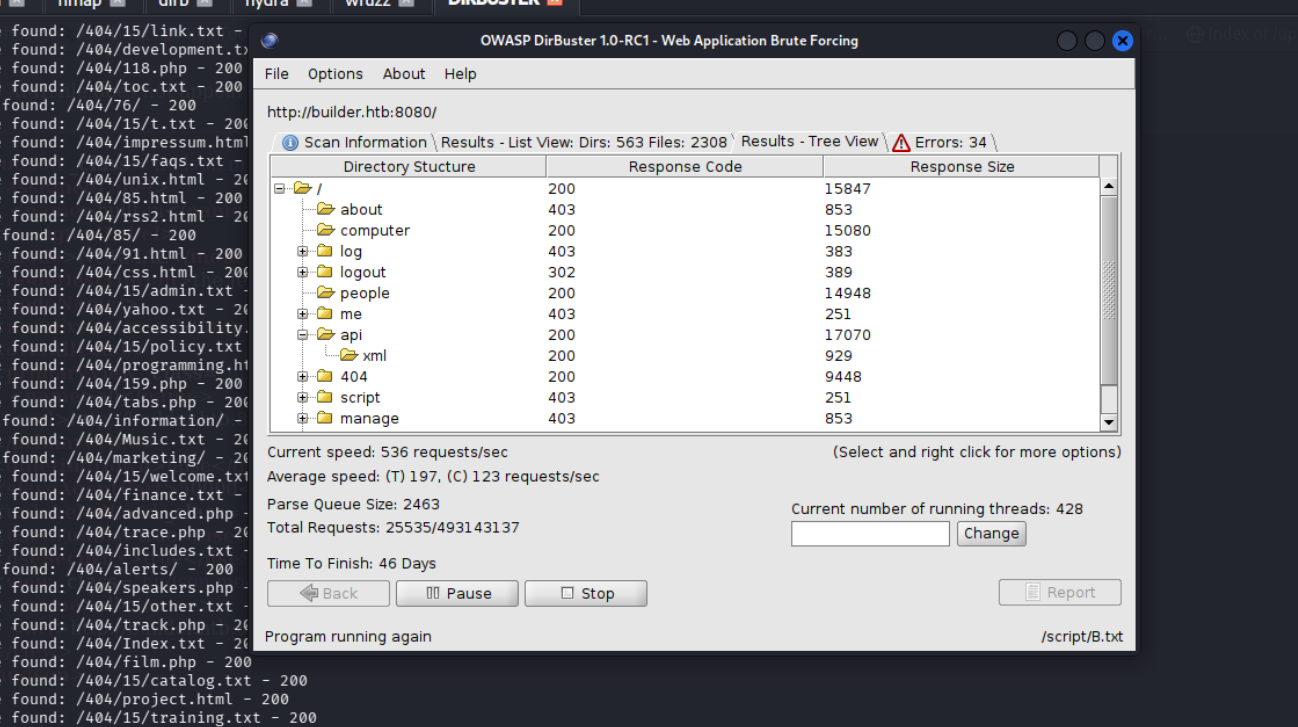Click the DirBuster app icon in title bar
Viewport: 1298px width, 727px height.
pyautogui.click(x=269, y=41)
